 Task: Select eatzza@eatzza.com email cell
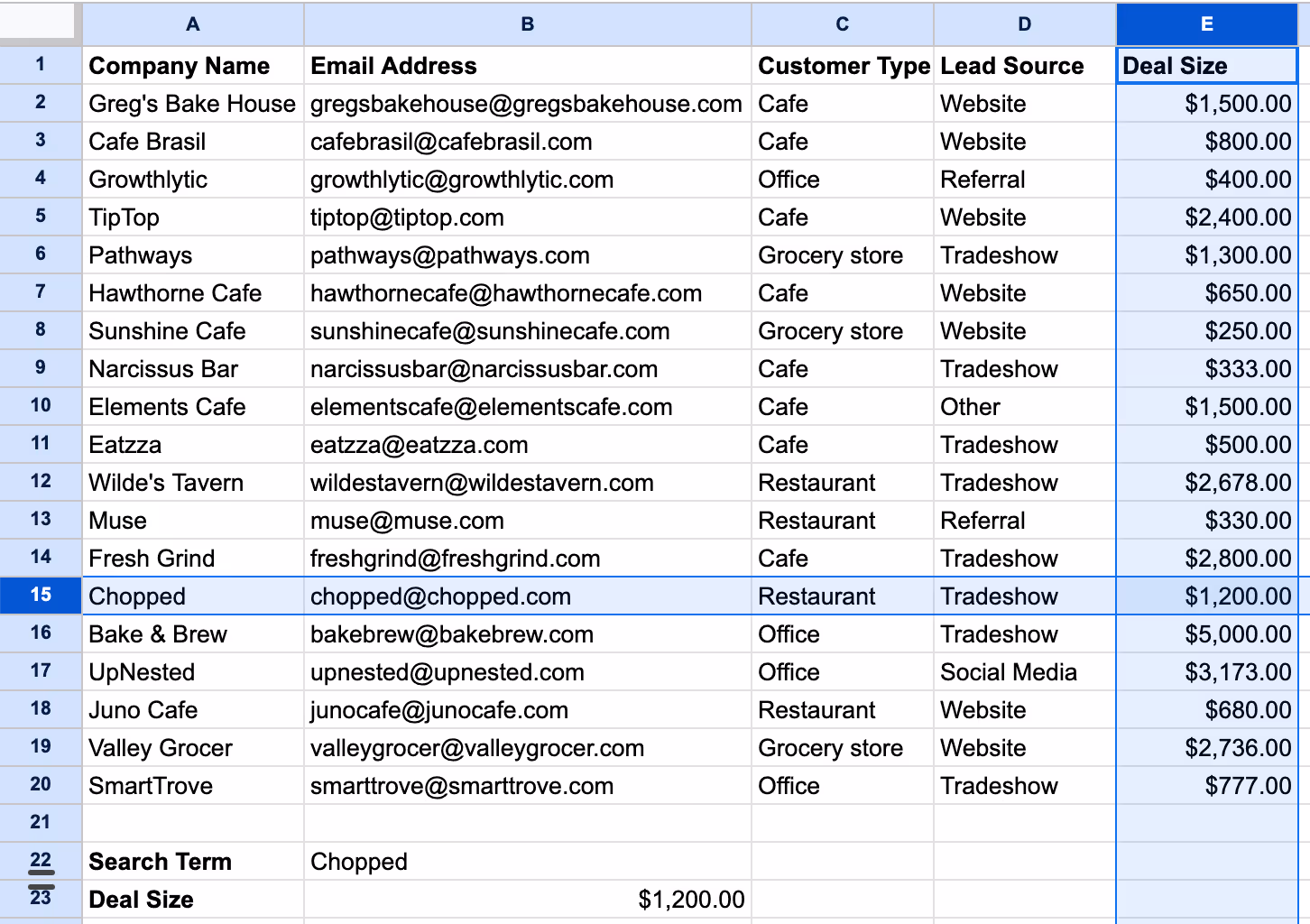pyautogui.click(x=528, y=445)
